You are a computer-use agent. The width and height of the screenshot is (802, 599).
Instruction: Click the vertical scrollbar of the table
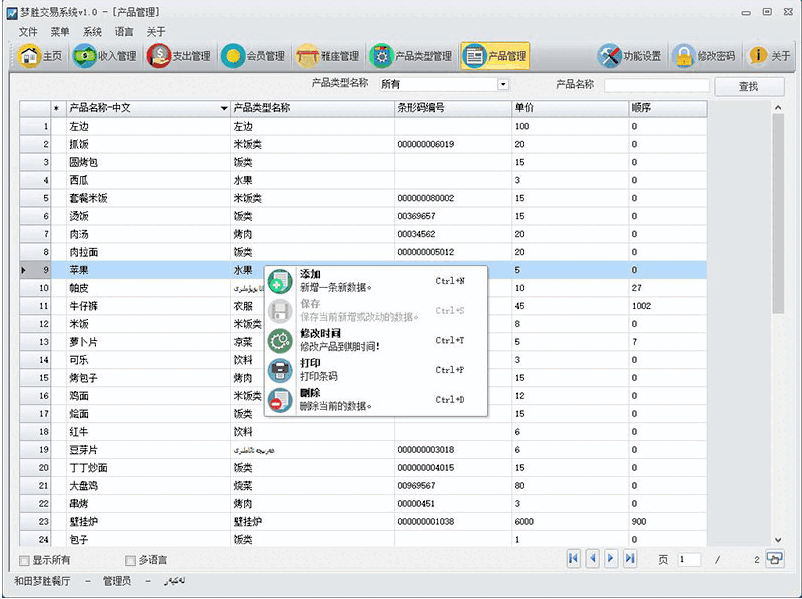click(x=777, y=300)
